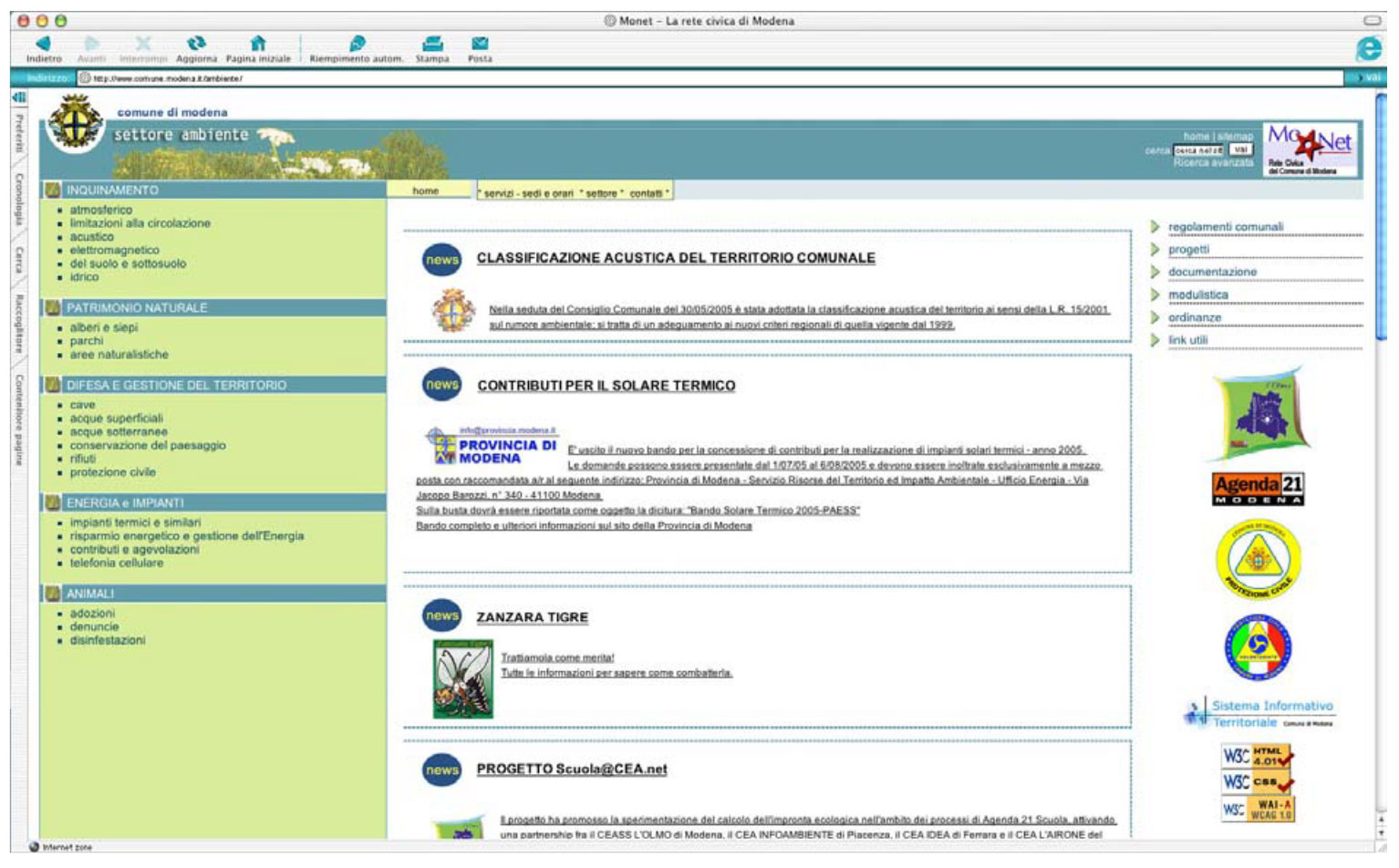Open the ordinanze link
The image size is (1399, 868).
[x=1195, y=318]
